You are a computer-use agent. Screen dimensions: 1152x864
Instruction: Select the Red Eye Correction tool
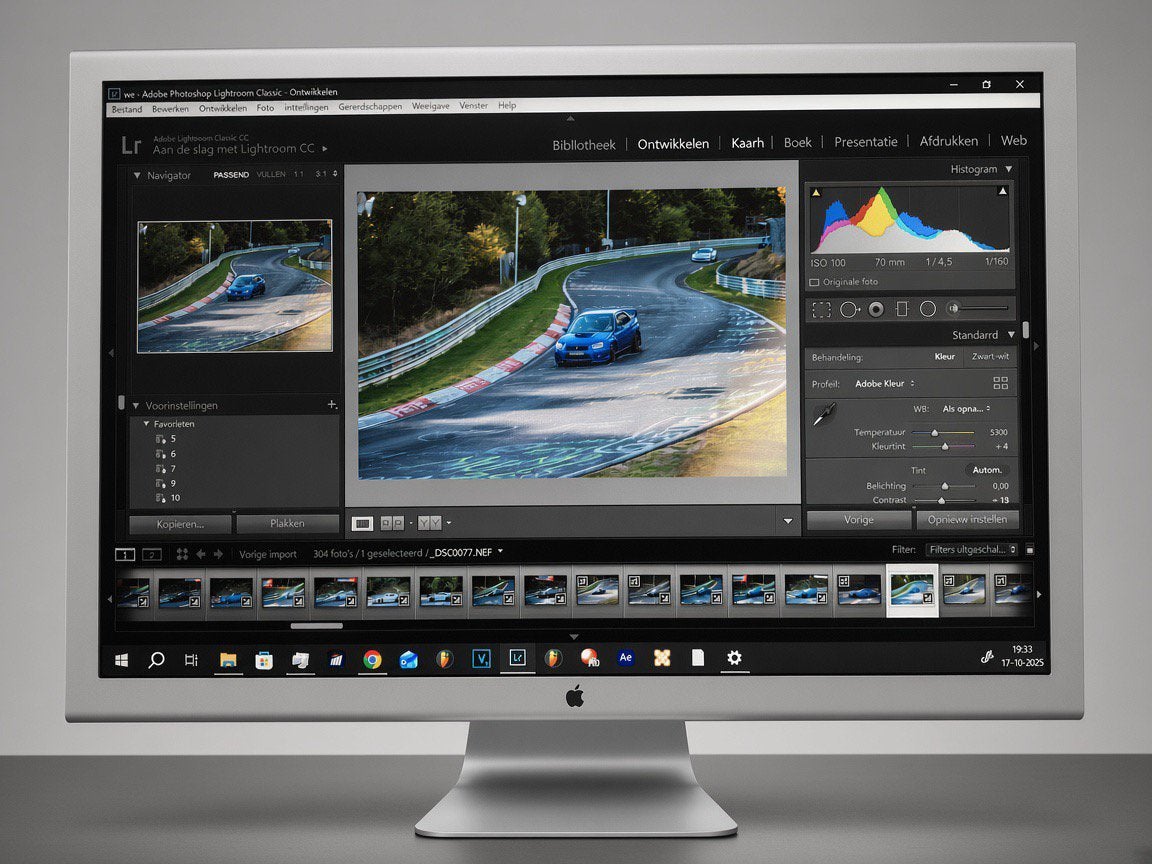click(x=876, y=309)
